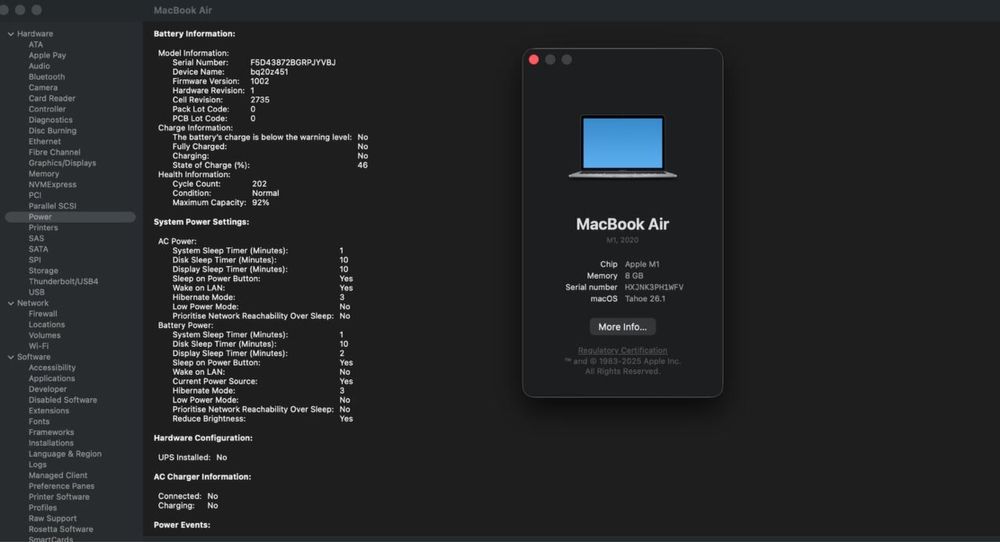The width and height of the screenshot is (1000, 542).
Task: Click device name bq20z451
Action: click(x=269, y=72)
